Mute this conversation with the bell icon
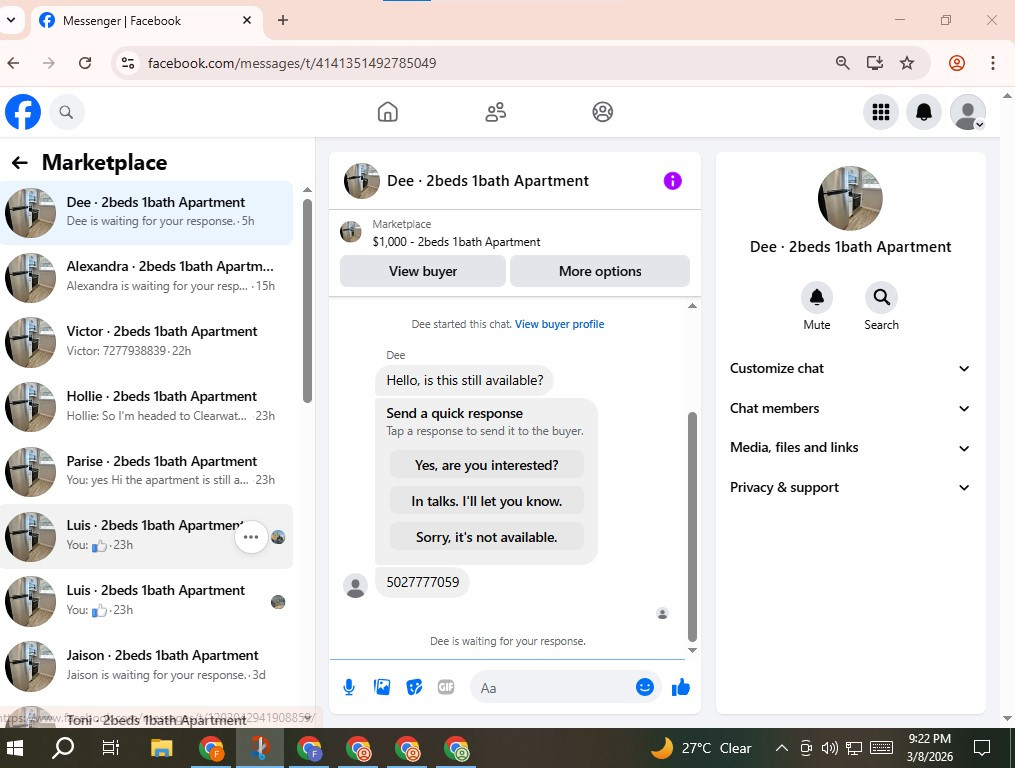Image resolution: width=1015 pixels, height=768 pixels. point(817,297)
